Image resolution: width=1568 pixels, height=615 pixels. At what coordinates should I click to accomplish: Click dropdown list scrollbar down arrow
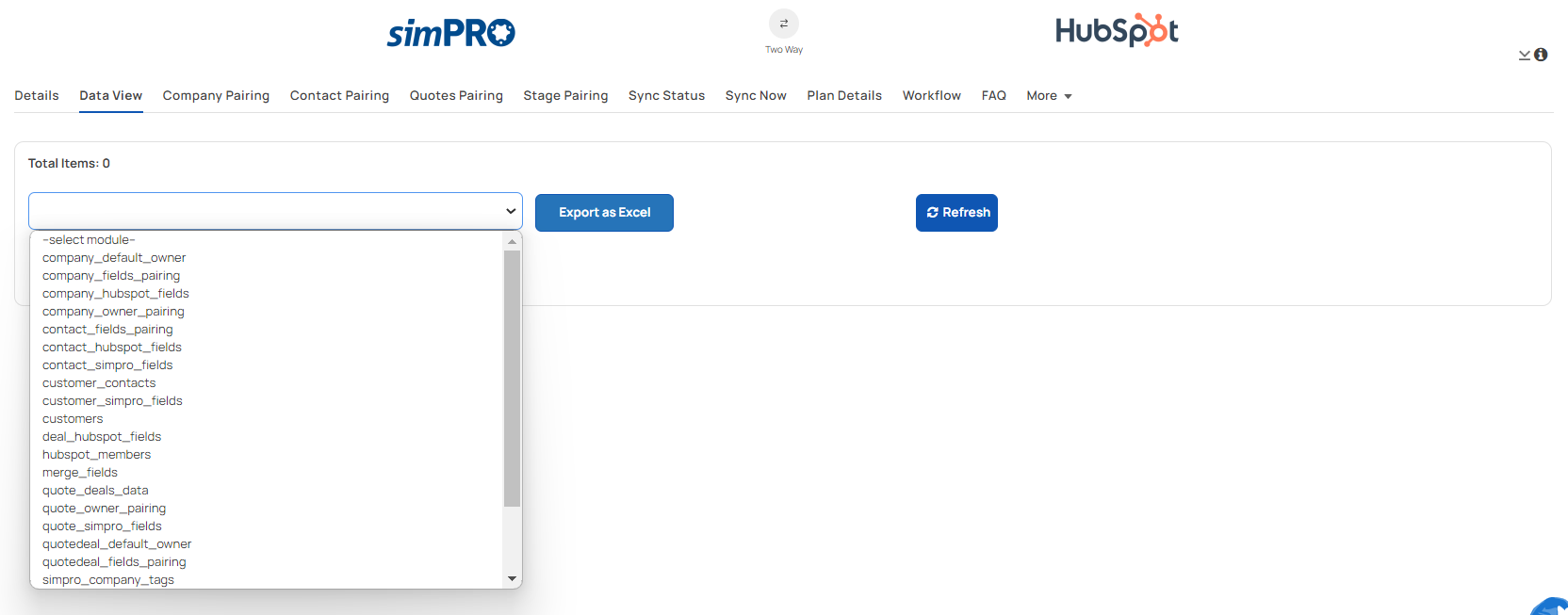[513, 578]
